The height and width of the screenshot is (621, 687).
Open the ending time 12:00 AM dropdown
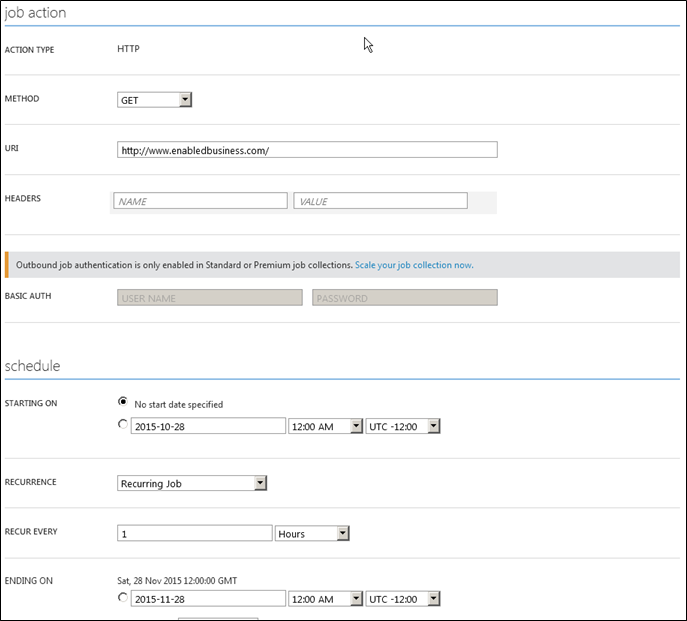(x=325, y=599)
